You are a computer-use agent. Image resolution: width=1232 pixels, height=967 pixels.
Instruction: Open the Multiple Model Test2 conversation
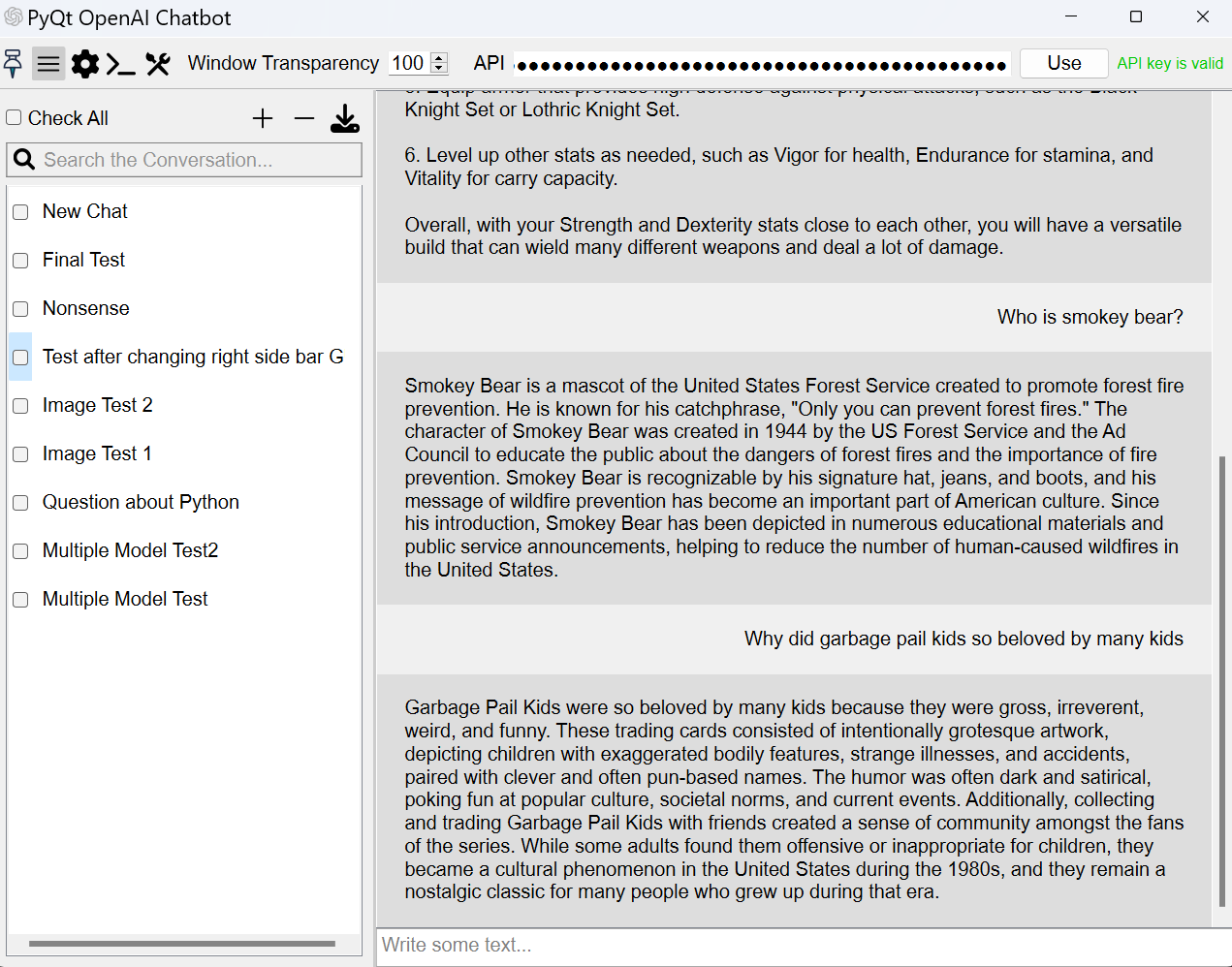[x=131, y=550]
